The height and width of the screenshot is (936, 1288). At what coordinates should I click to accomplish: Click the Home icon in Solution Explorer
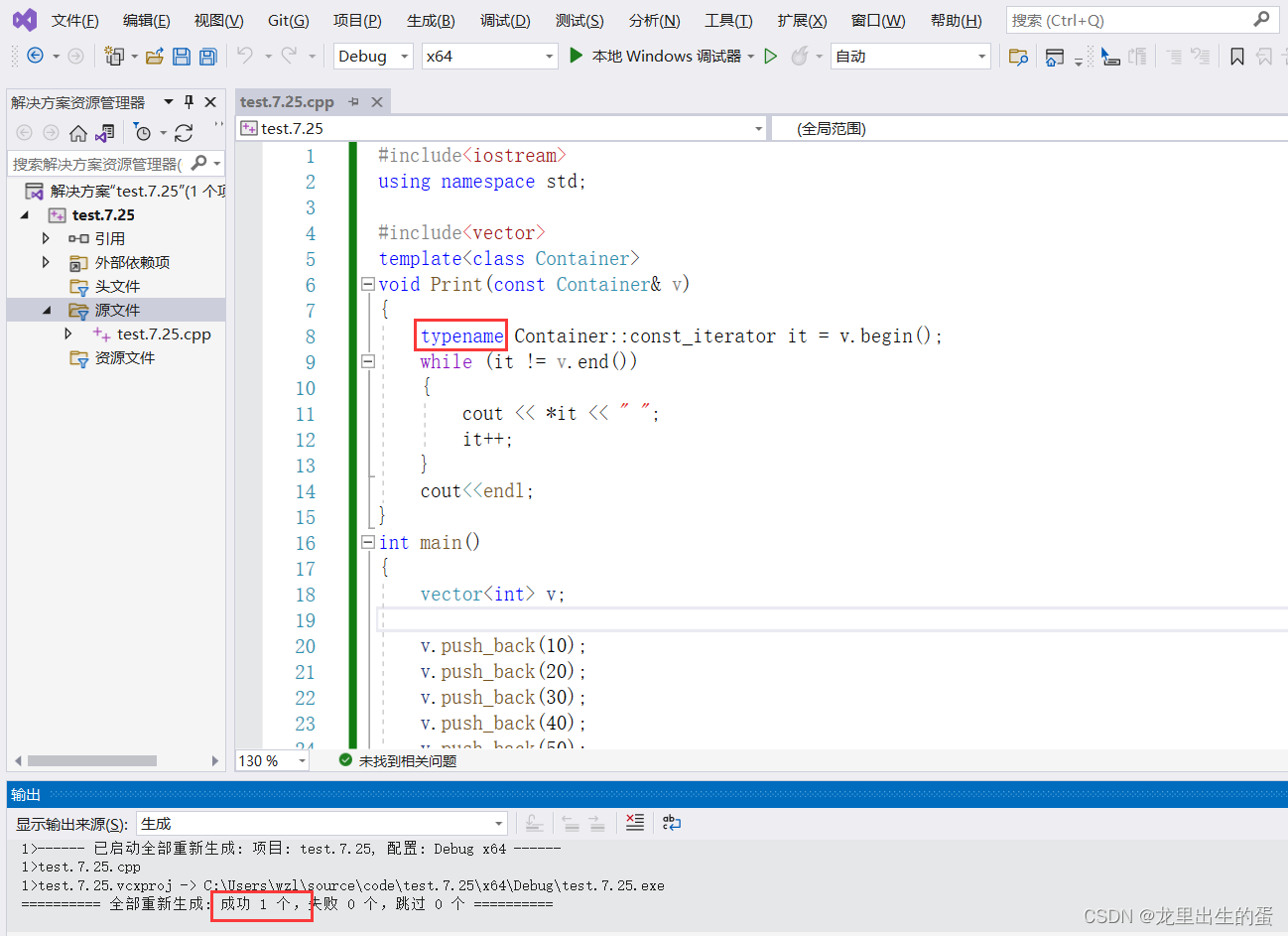coord(77,132)
